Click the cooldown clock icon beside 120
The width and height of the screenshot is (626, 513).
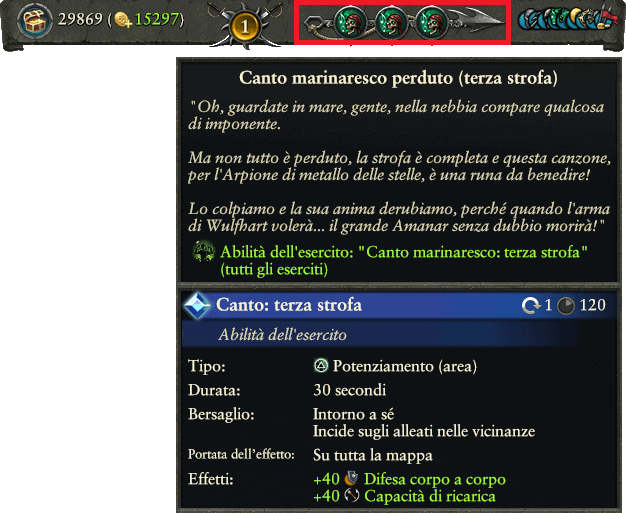coord(565,306)
